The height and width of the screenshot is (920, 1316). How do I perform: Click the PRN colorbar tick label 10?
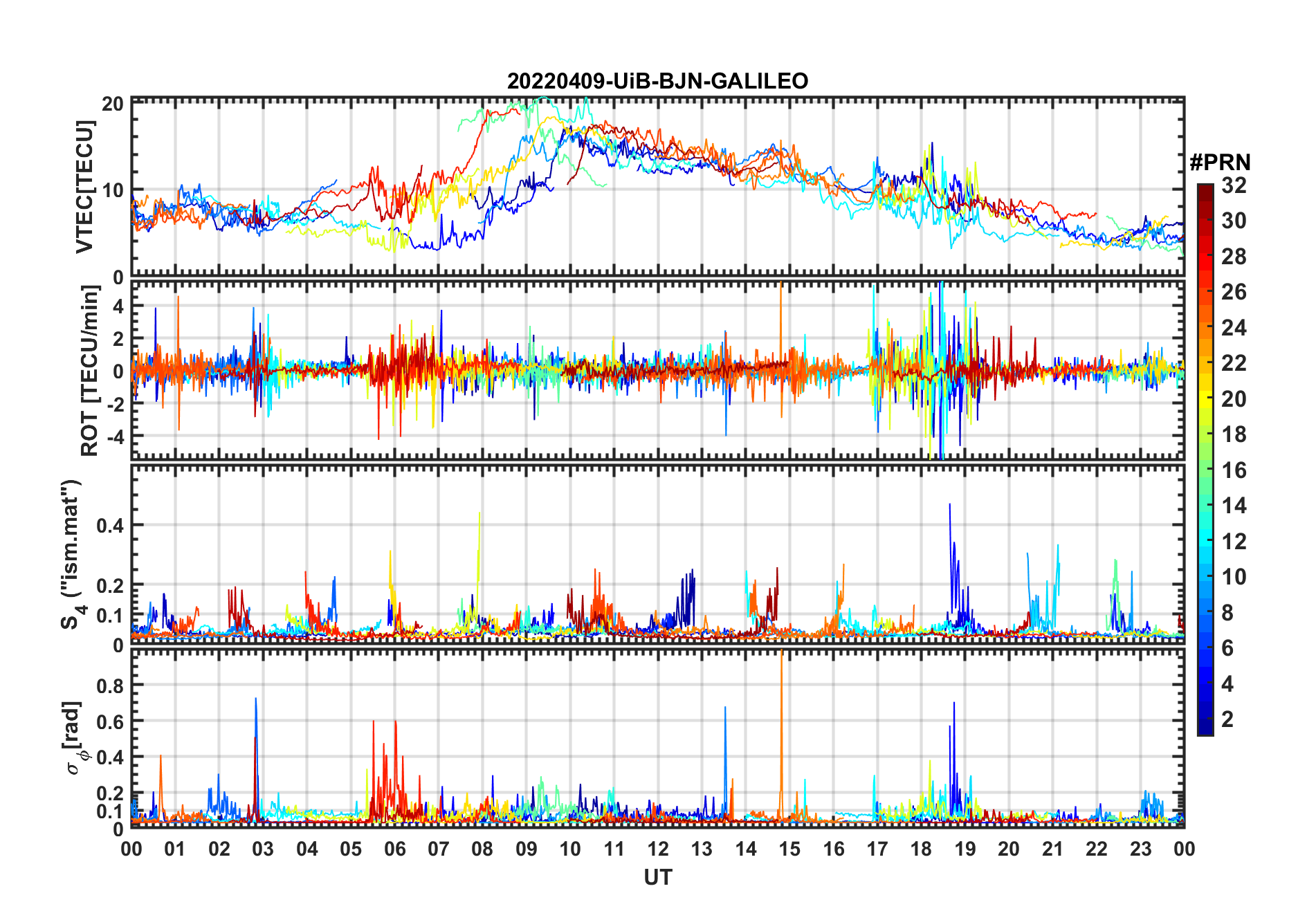tap(1234, 577)
